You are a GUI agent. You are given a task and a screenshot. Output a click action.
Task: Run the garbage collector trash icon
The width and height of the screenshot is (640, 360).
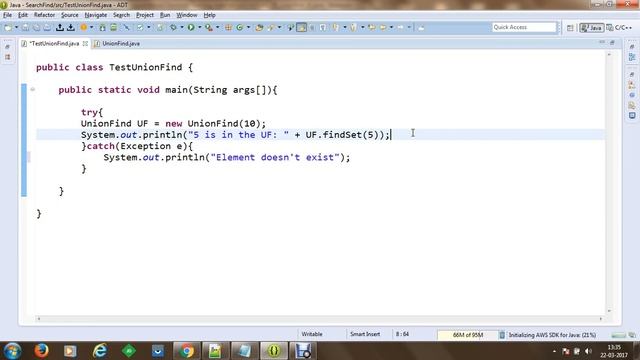(x=502, y=335)
